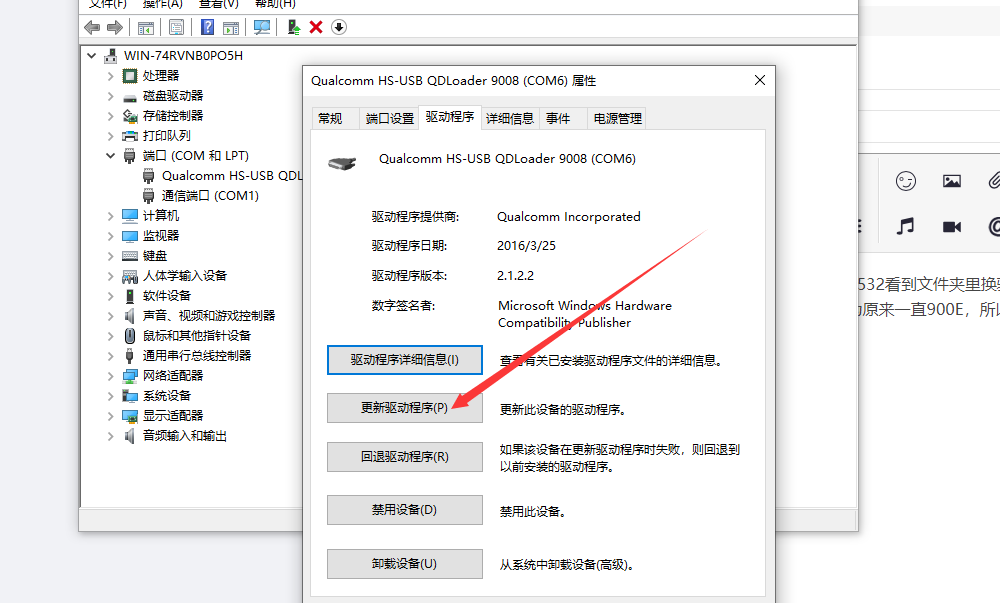The image size is (1000, 603).
Task: Collapse the 端口 (COM 和 LPT) node
Action: (x=110, y=155)
